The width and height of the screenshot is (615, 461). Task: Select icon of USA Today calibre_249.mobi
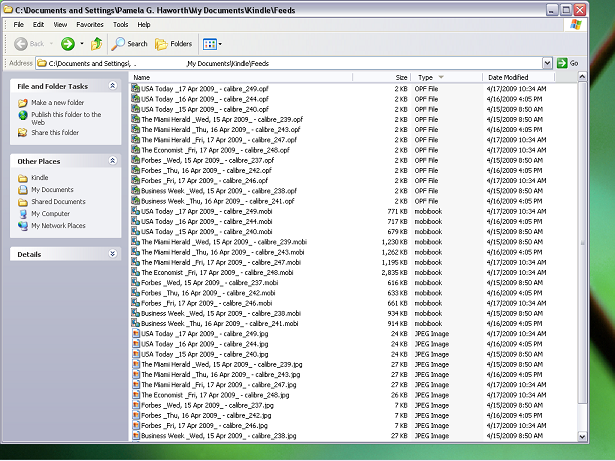(x=135, y=211)
